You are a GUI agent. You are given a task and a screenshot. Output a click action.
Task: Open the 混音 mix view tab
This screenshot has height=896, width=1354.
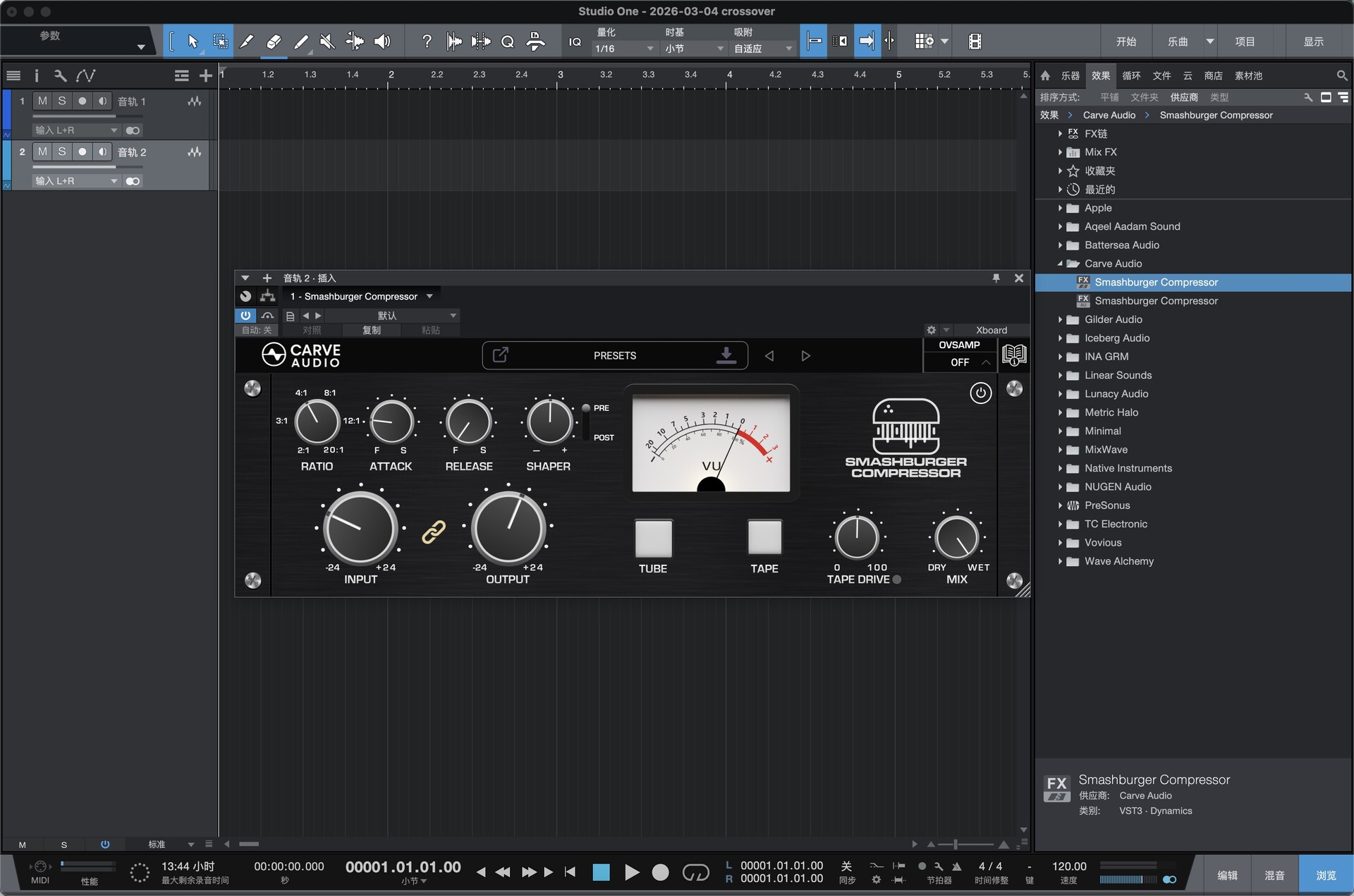coord(1274,875)
